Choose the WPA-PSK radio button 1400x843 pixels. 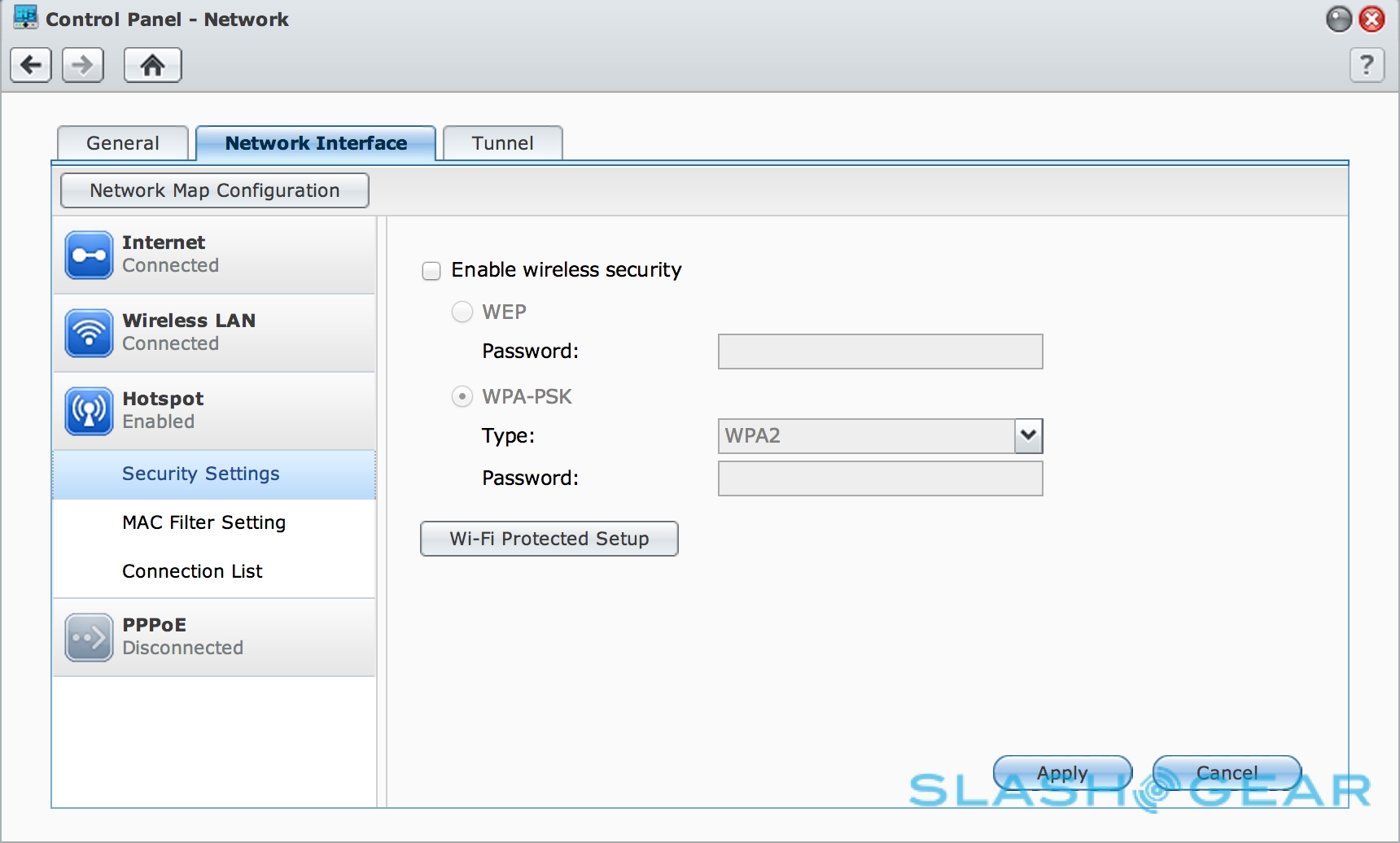click(x=462, y=397)
